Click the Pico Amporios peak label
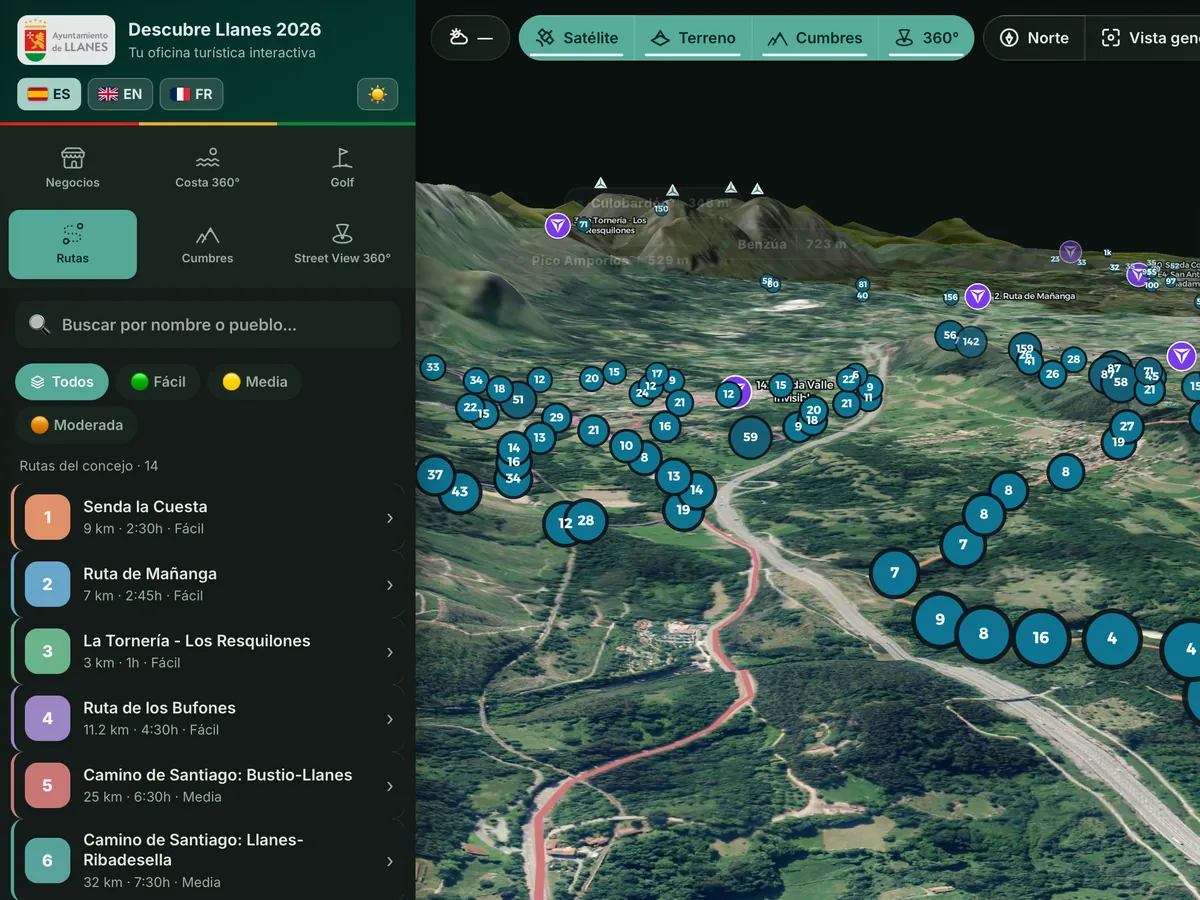 pyautogui.click(x=610, y=261)
